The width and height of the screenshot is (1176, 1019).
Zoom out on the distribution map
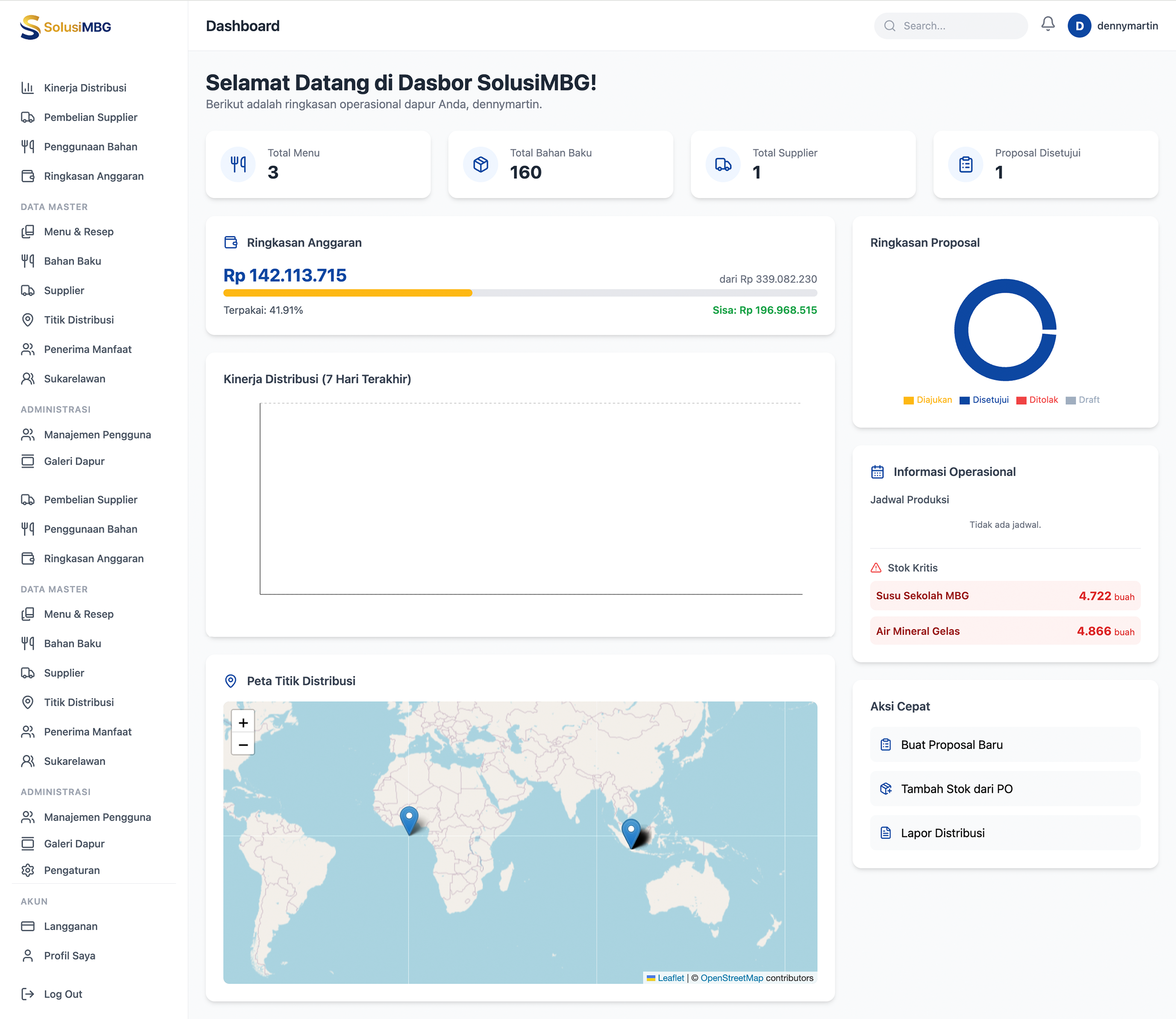(x=243, y=745)
